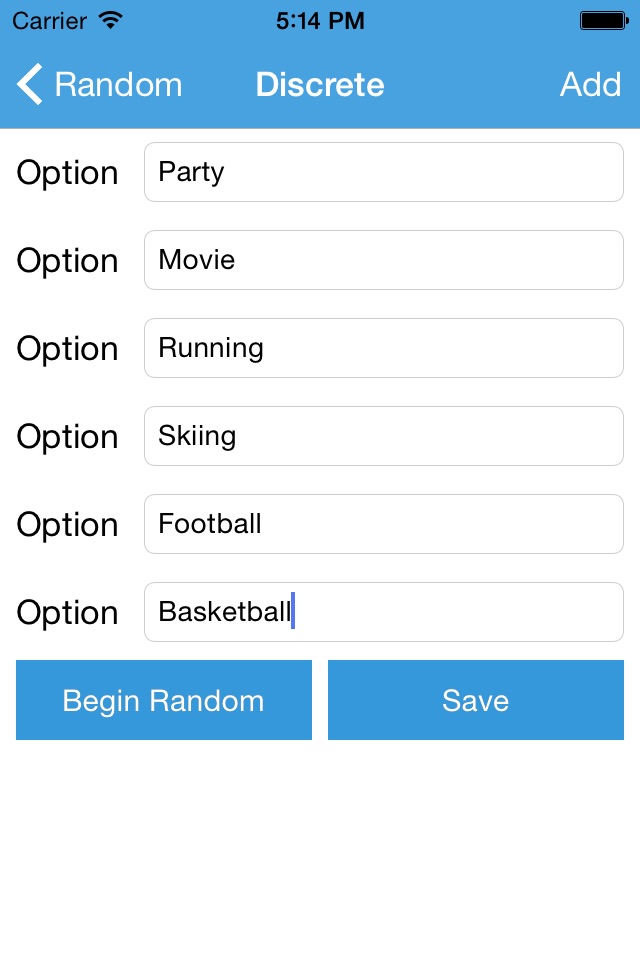
Task: Tap the Option label beside Party
Action: coord(67,173)
